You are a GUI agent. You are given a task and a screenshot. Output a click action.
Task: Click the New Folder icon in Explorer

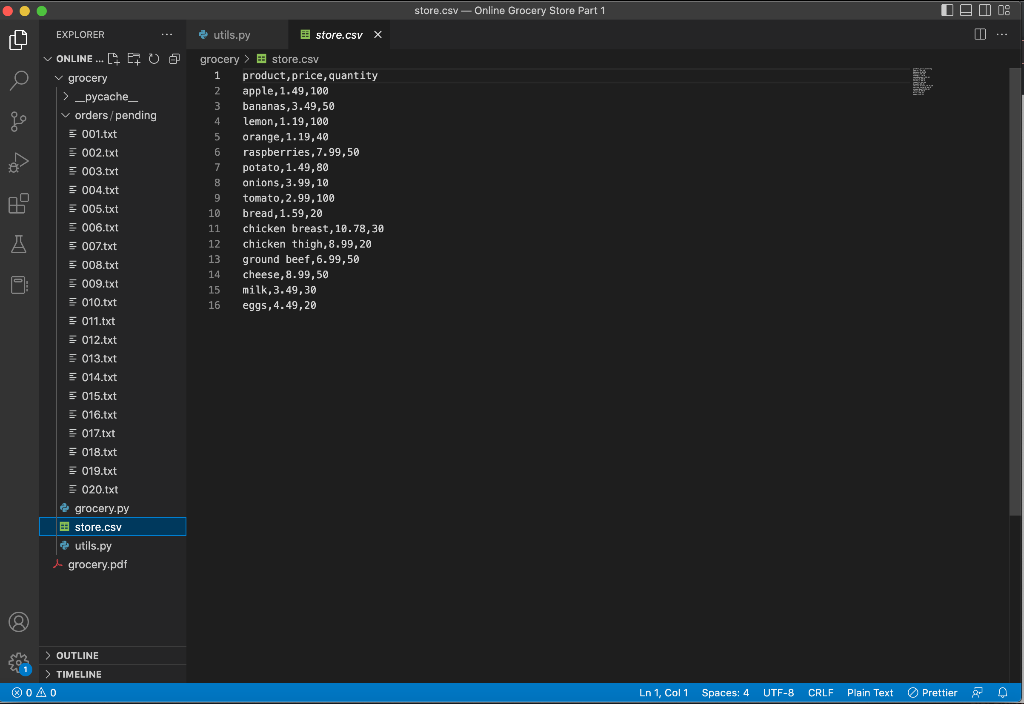(x=133, y=59)
